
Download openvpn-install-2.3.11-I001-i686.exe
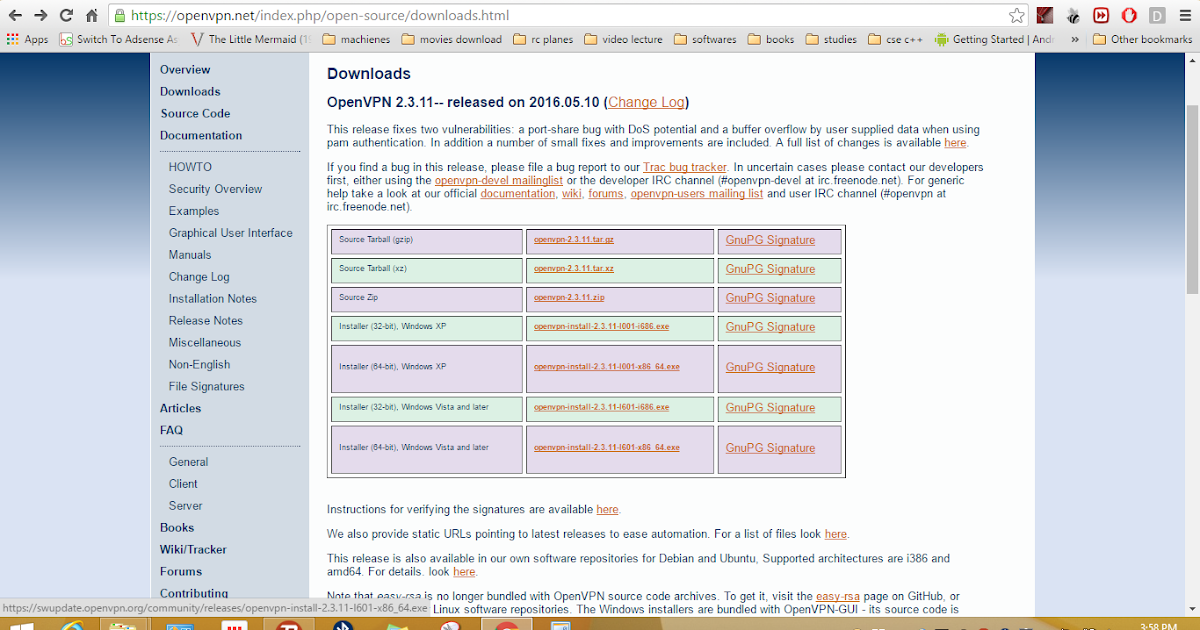(x=602, y=327)
